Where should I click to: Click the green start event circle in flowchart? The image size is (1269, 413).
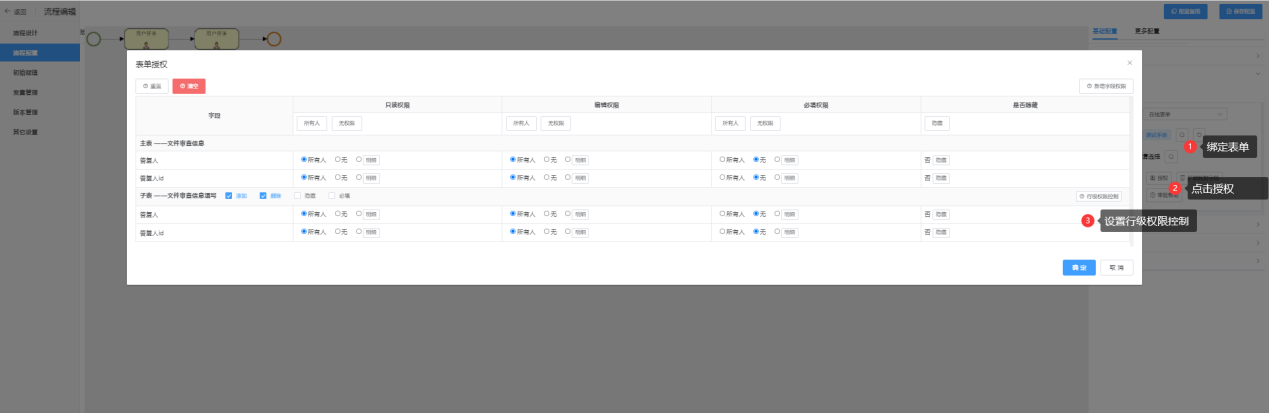[x=94, y=39]
